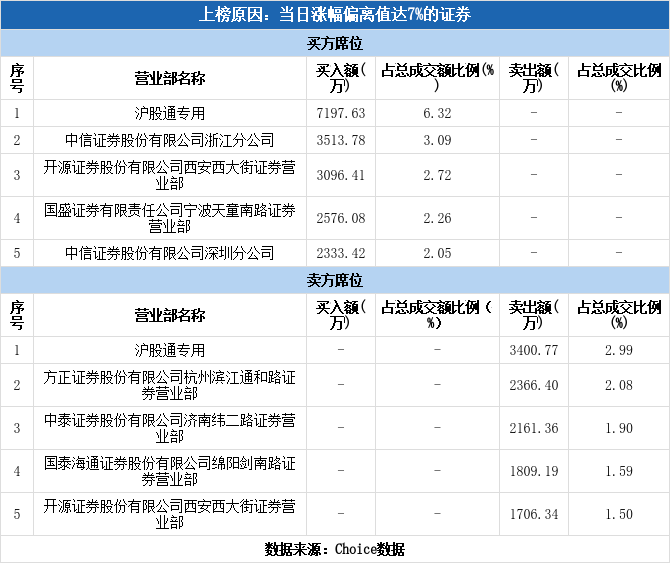This screenshot has height=563, width=670.
Task: Select 国盛证券有限责任公司宁波天童南路证券营业部 name
Action: coord(170,218)
